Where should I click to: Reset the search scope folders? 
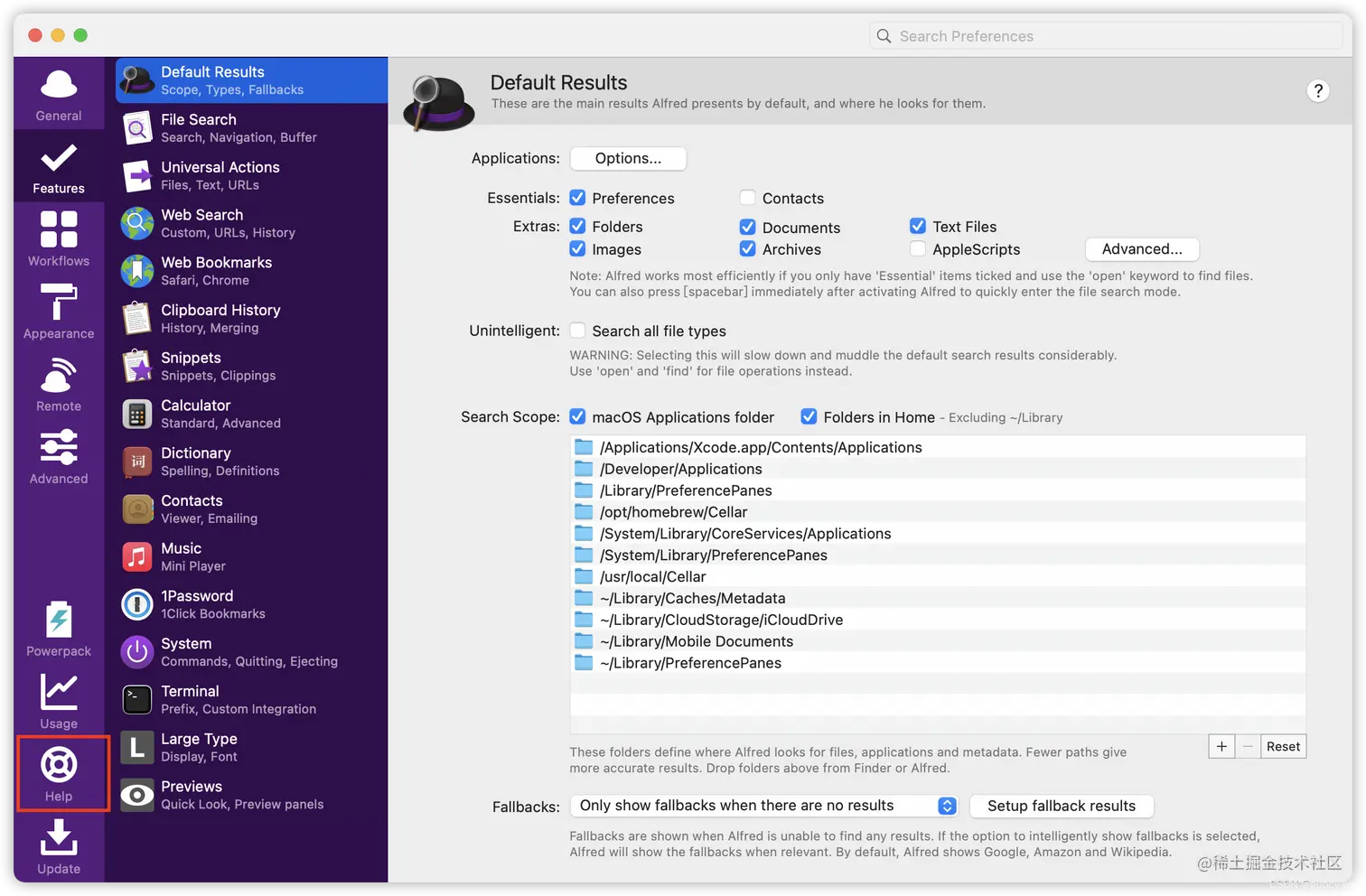1283,746
